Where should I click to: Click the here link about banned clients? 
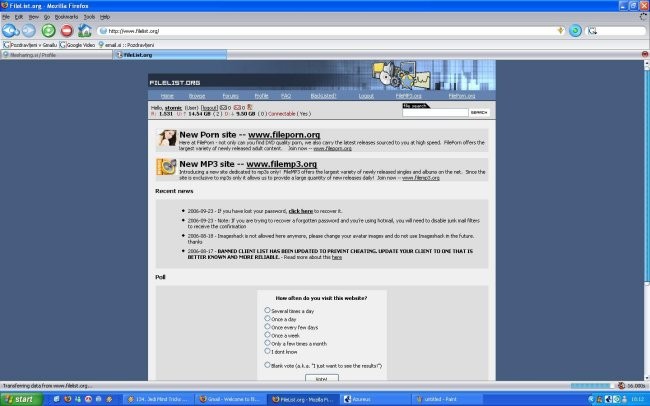[x=337, y=257]
